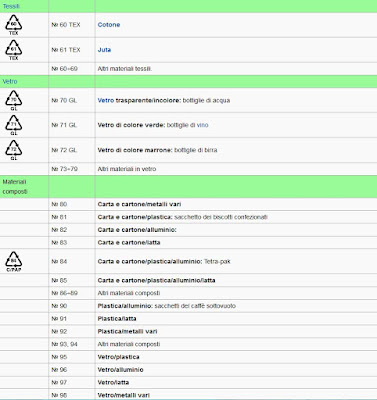Click the 70 GL recycling triangle icon

pos(13,100)
